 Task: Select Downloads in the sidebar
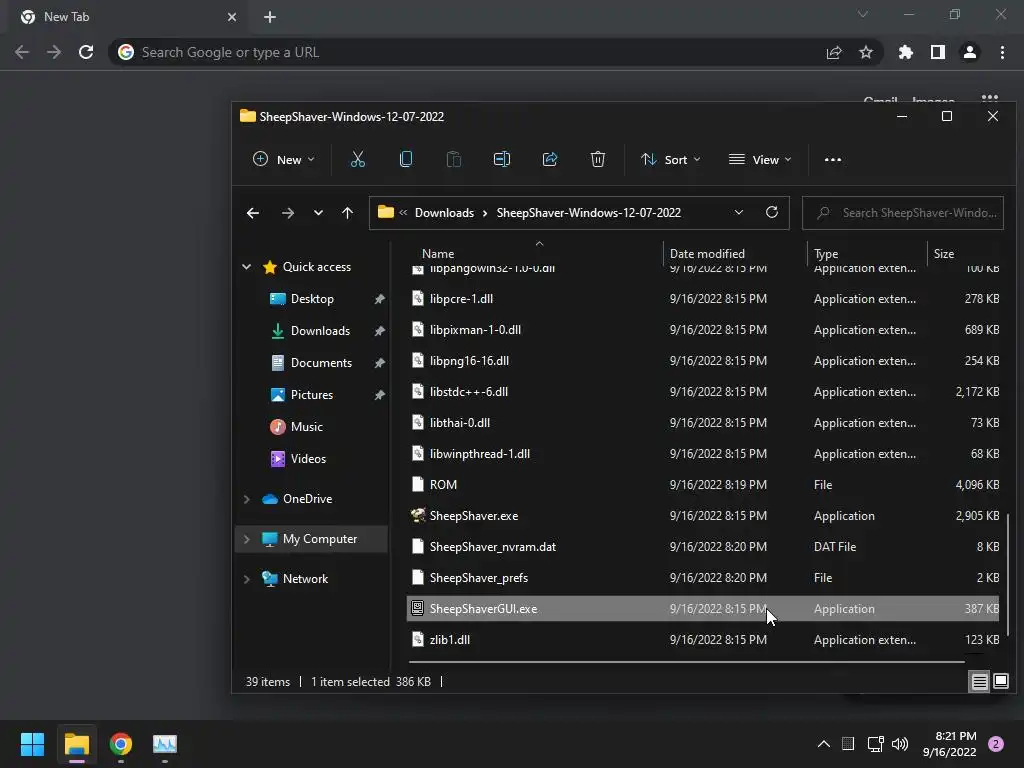[320, 330]
